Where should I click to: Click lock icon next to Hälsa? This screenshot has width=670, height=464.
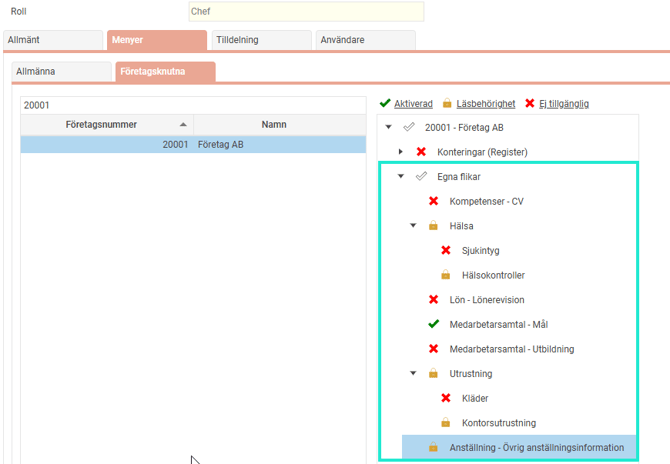pos(434,226)
